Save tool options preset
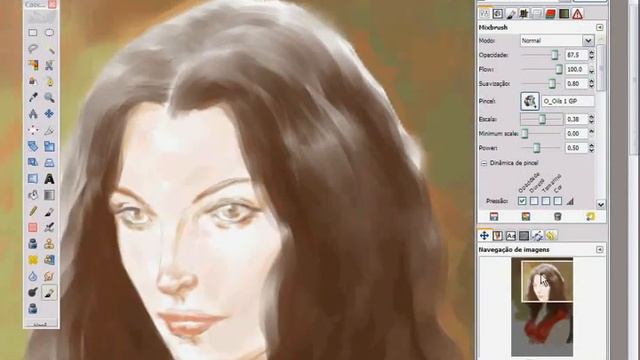The width and height of the screenshot is (640, 360). click(494, 217)
